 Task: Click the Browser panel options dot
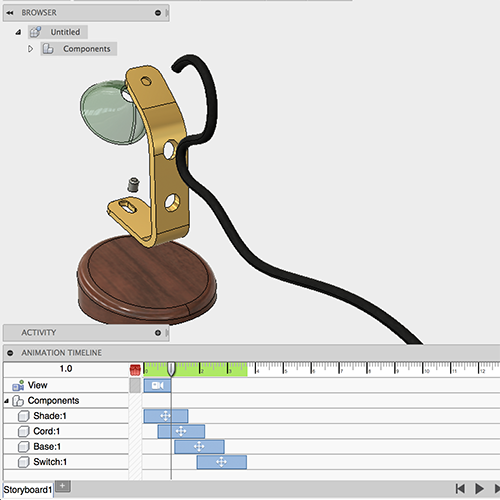[158, 13]
